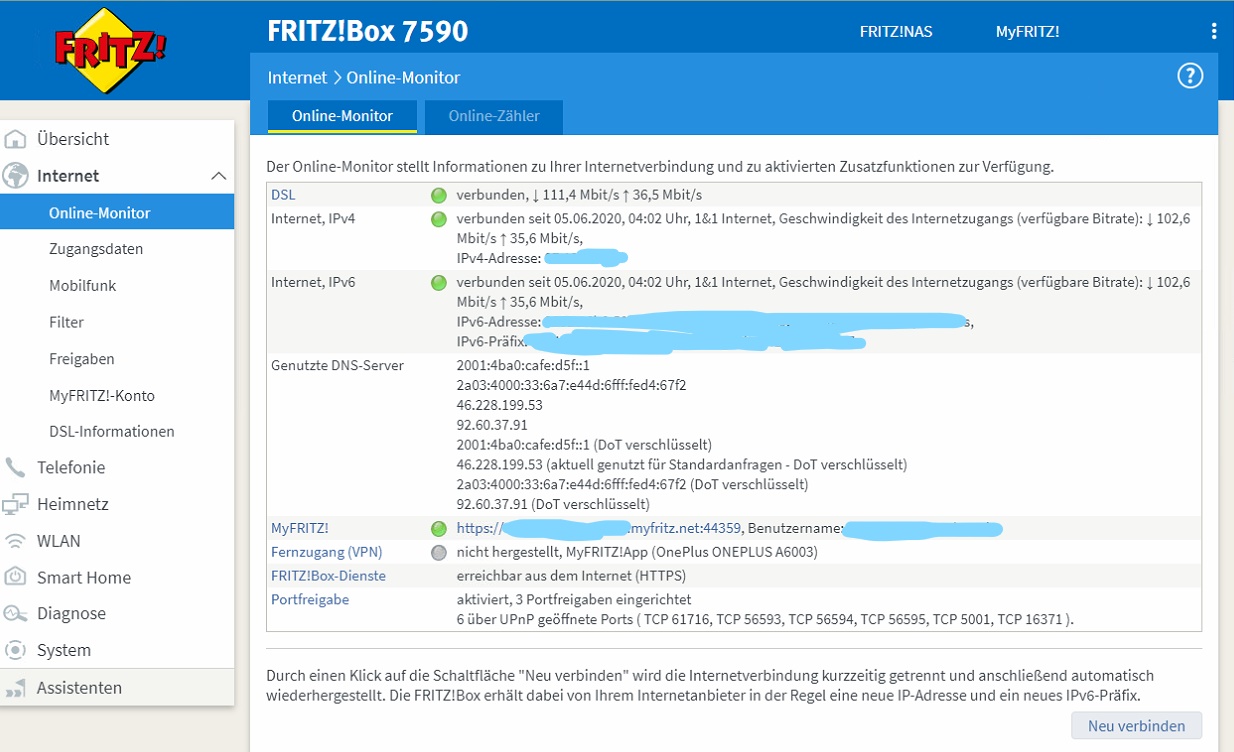Click the UPnP opened ports line
The width and height of the screenshot is (1234, 752).
pos(765,620)
